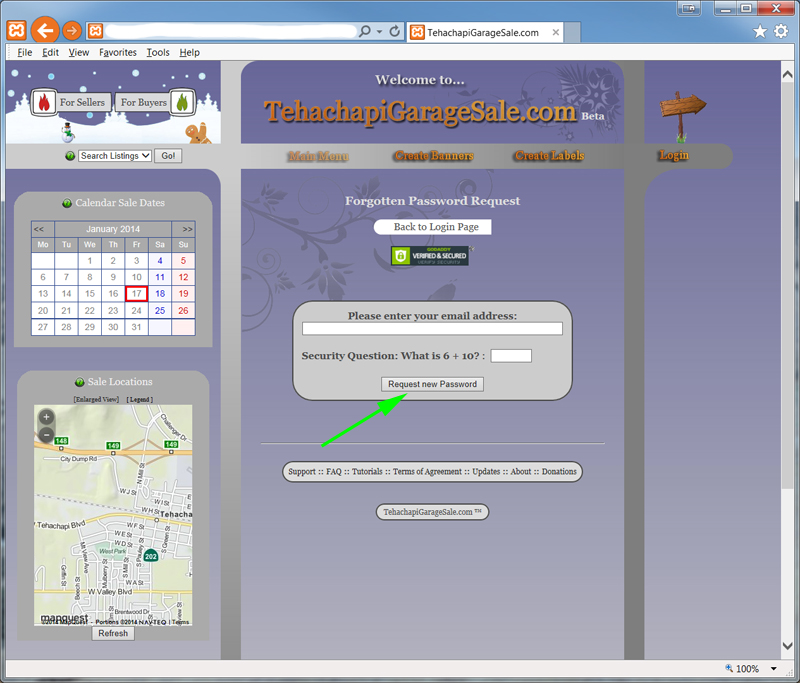
Task: Click help icon next to Sale Locations
Action: [x=80, y=382]
